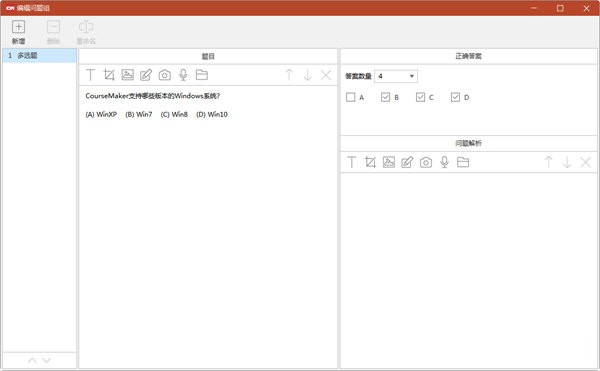The image size is (600, 371).
Task: Click the down arrow in analysis panel toolbar
Action: [x=567, y=162]
